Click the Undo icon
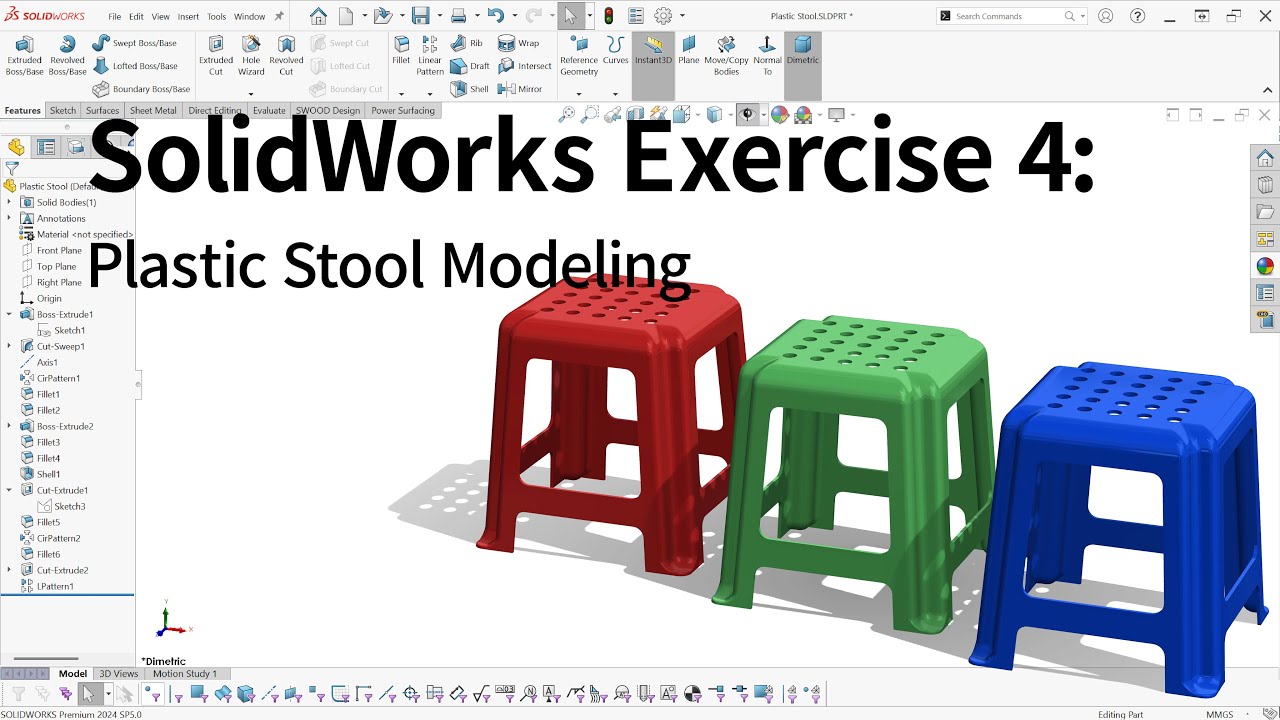This screenshot has height=720, width=1280. click(495, 16)
